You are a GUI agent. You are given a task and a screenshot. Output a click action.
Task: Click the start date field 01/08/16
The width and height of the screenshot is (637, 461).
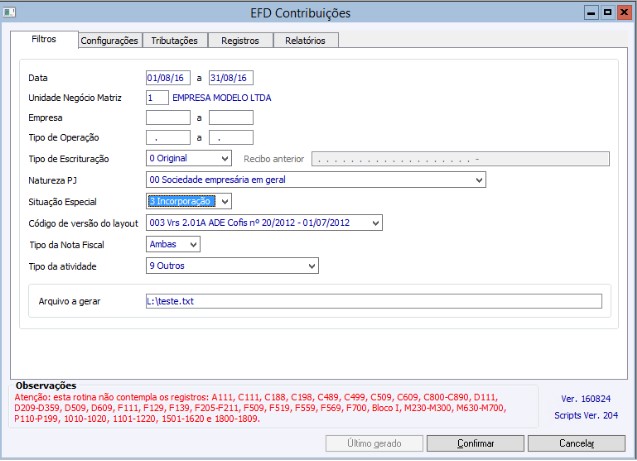pyautogui.click(x=168, y=78)
